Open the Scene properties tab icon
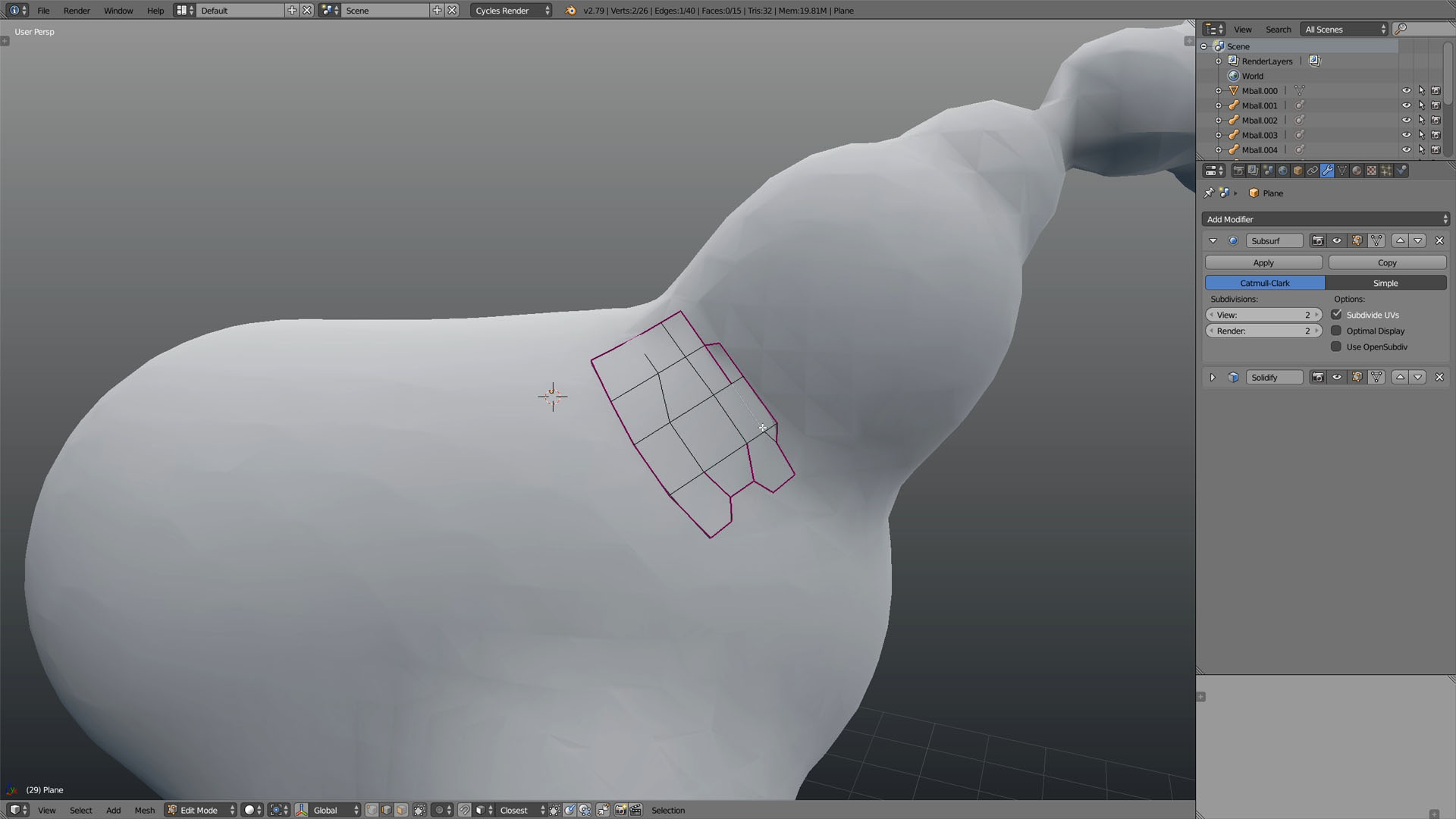This screenshot has width=1456, height=819. coord(1268,171)
